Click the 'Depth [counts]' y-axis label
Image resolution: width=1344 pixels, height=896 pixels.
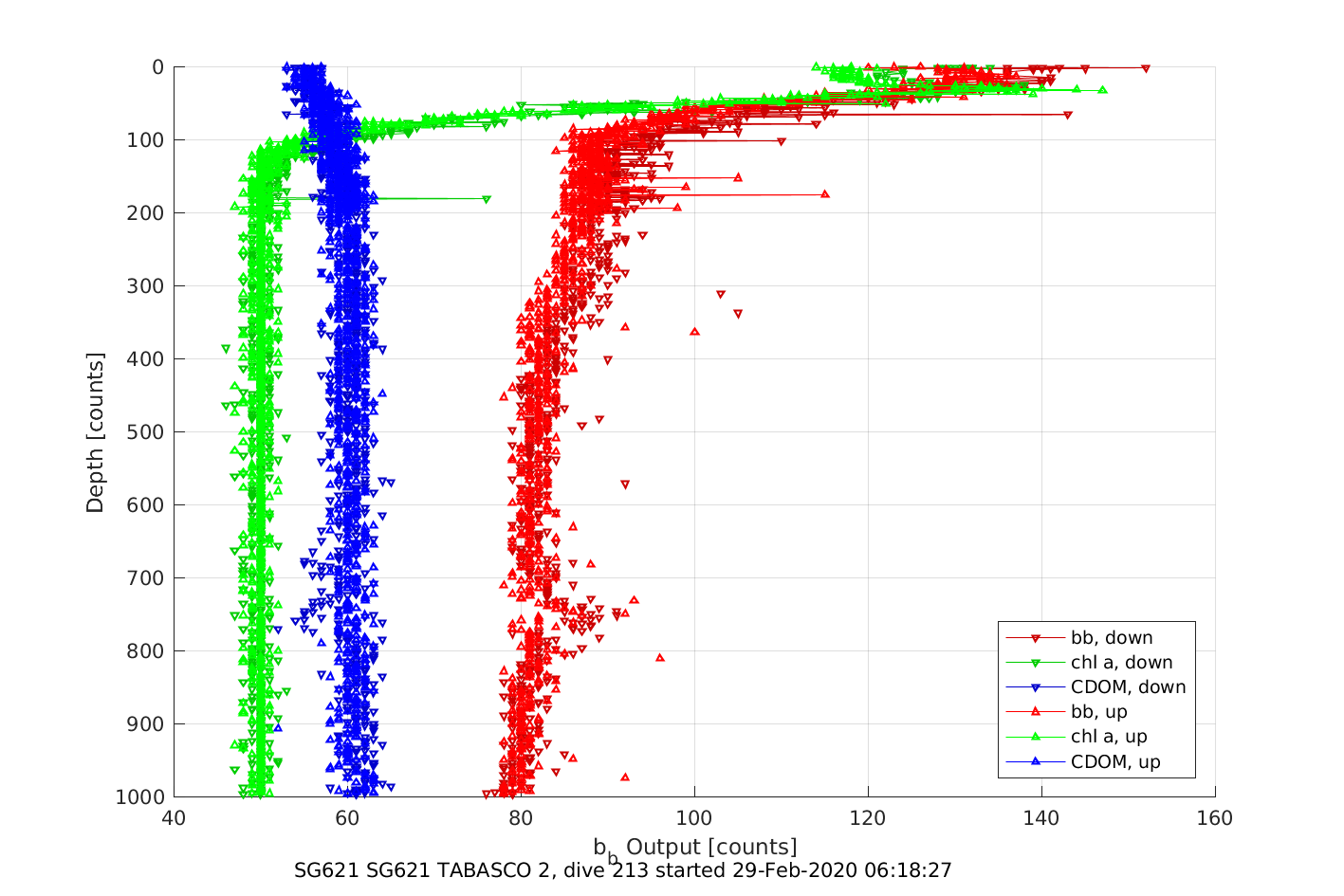95,432
